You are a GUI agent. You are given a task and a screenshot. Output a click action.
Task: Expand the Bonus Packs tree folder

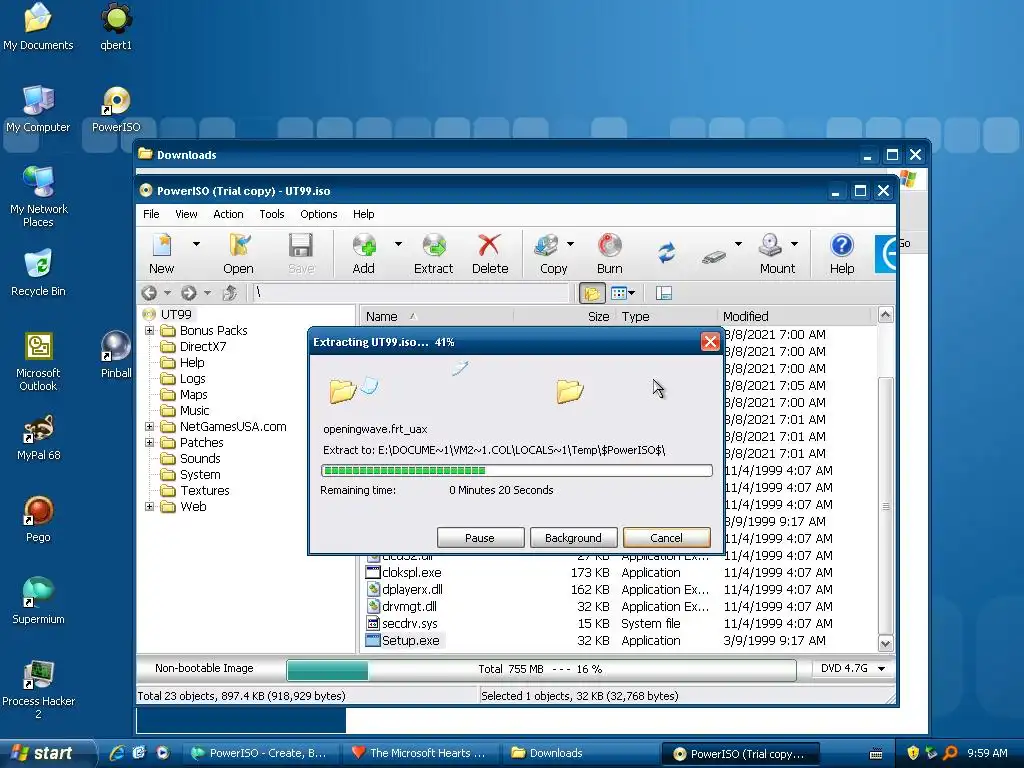pyautogui.click(x=150, y=330)
